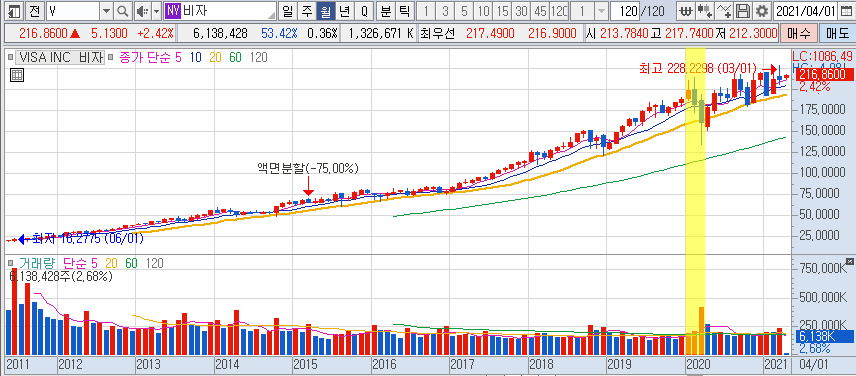Select the 년 (yearly) period tab

pyautogui.click(x=344, y=10)
